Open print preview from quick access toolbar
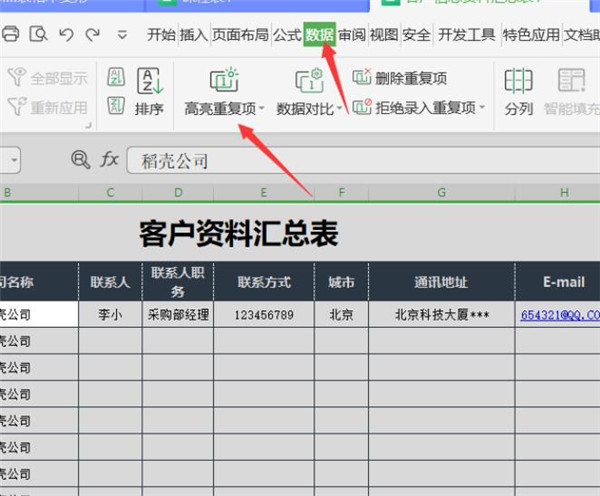 [x=38, y=34]
